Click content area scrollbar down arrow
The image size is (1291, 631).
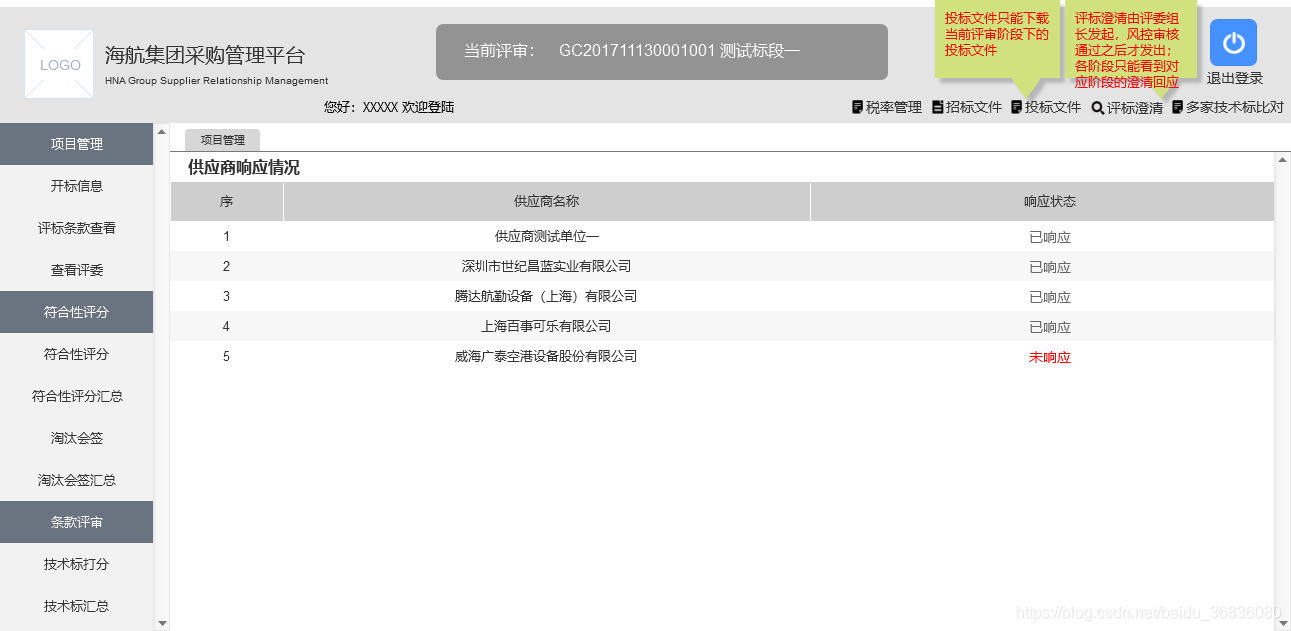point(1282,622)
